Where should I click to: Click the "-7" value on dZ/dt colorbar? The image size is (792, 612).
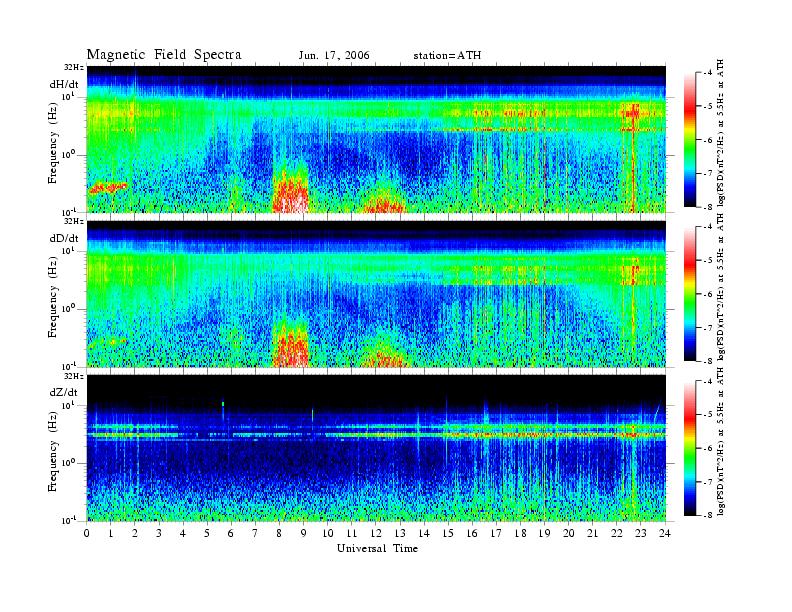point(708,482)
